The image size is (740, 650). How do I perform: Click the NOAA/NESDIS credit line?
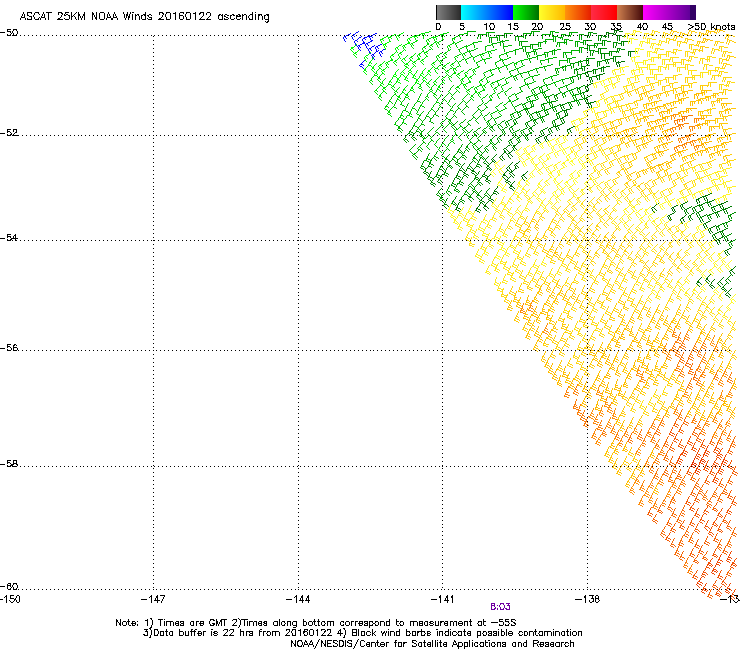pos(432,644)
